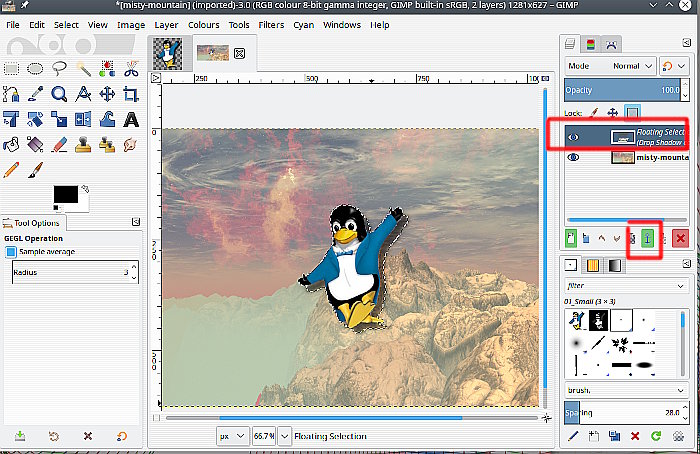The width and height of the screenshot is (700, 454).
Task: Open the image menu at ruler corner
Action: [x=155, y=78]
